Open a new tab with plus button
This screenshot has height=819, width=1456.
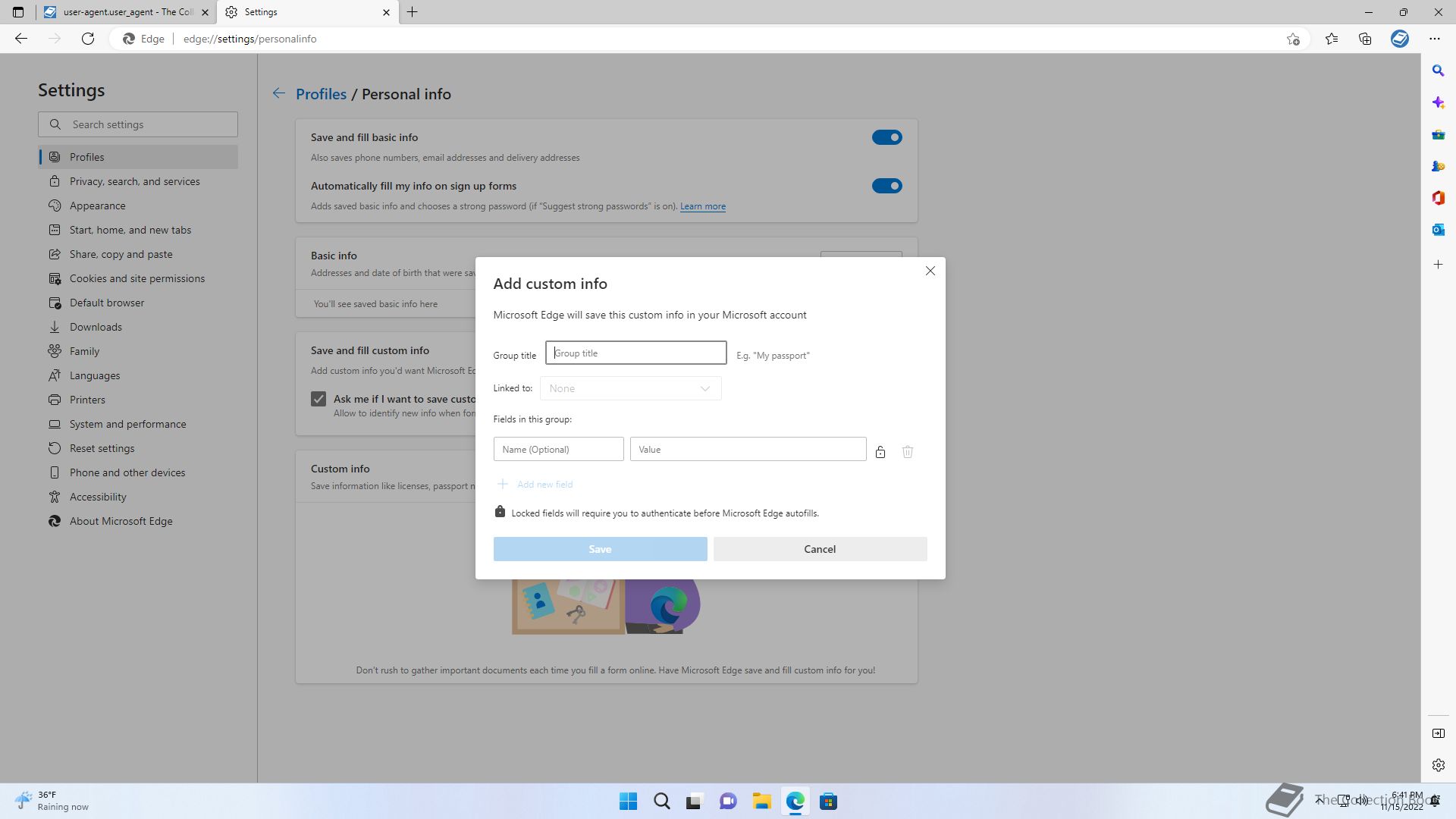pyautogui.click(x=412, y=12)
